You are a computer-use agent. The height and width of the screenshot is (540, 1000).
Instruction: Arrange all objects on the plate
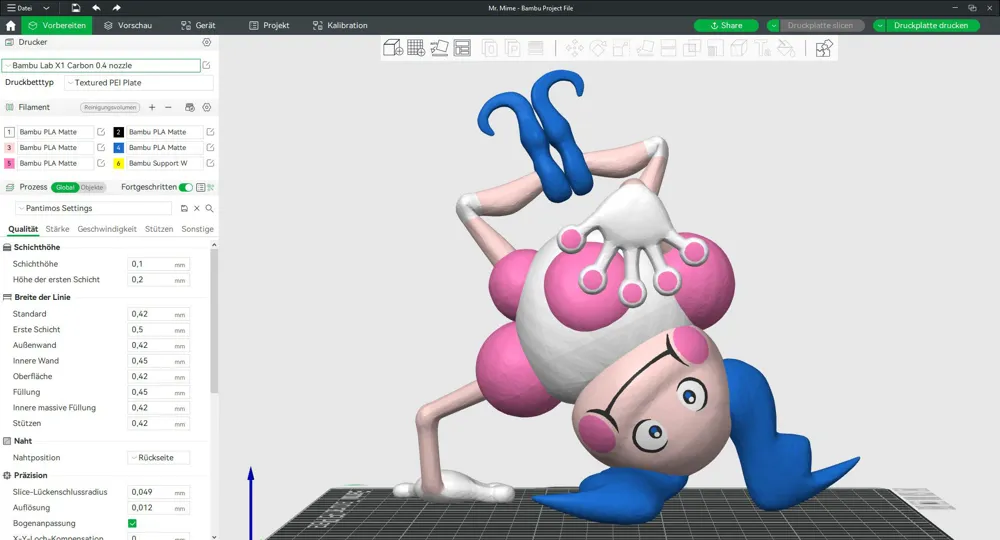pyautogui.click(x=462, y=48)
